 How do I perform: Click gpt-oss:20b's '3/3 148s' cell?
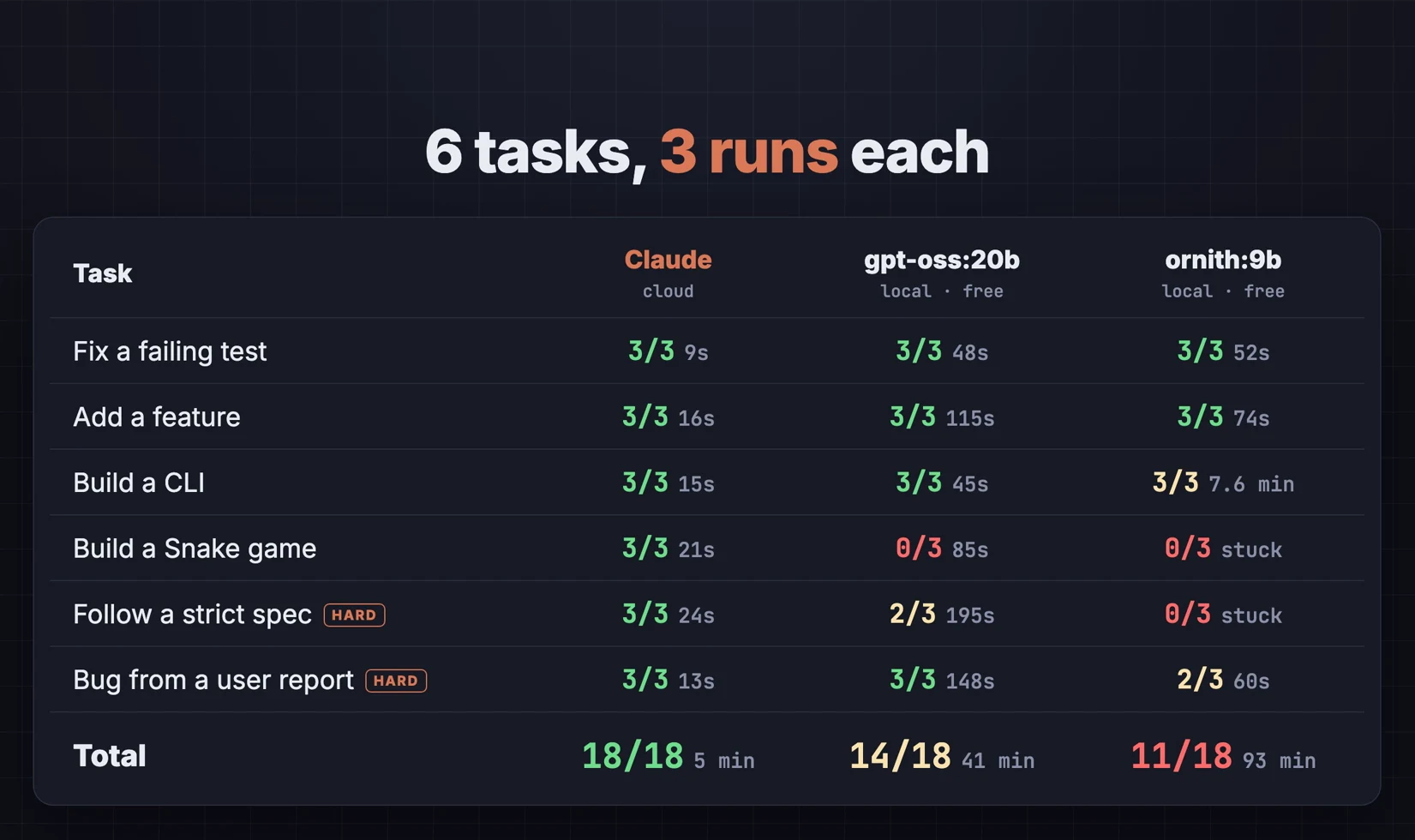pyautogui.click(x=942, y=680)
